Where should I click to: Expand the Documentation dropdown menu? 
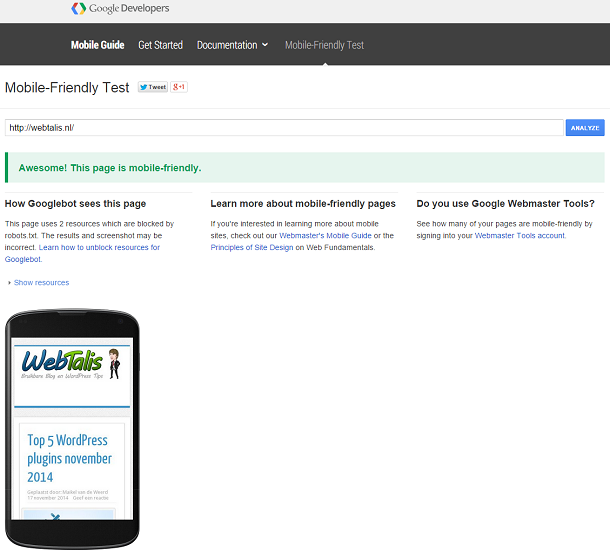[232, 45]
